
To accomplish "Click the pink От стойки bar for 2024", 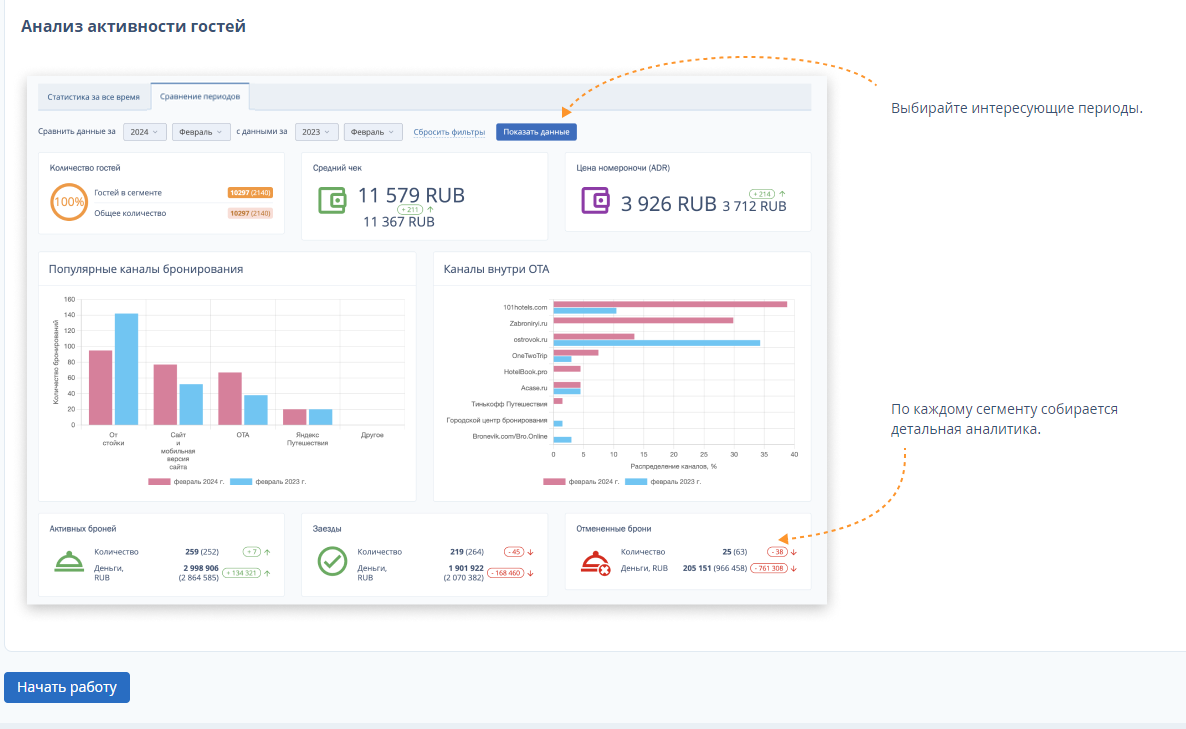I will point(101,387).
